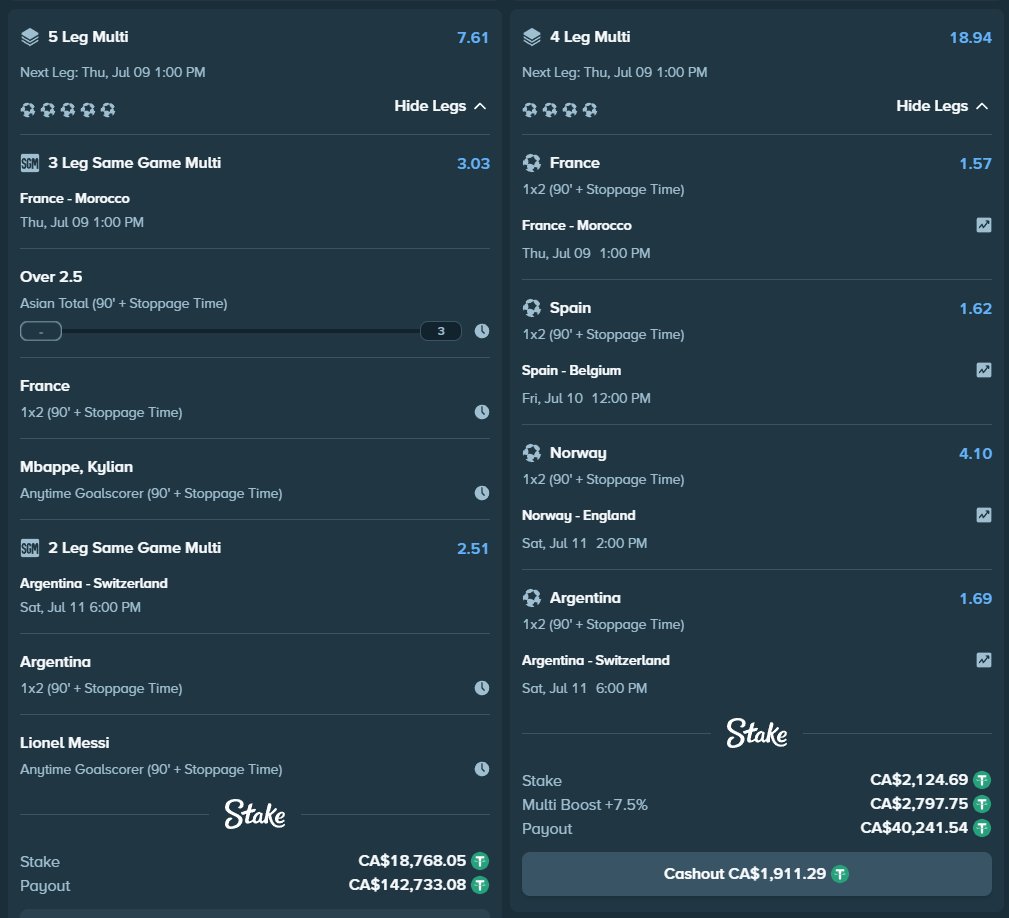Screen dimensions: 1009x918
Task: Click Argentina - Switzerland in the left bet card
Action: [94, 583]
